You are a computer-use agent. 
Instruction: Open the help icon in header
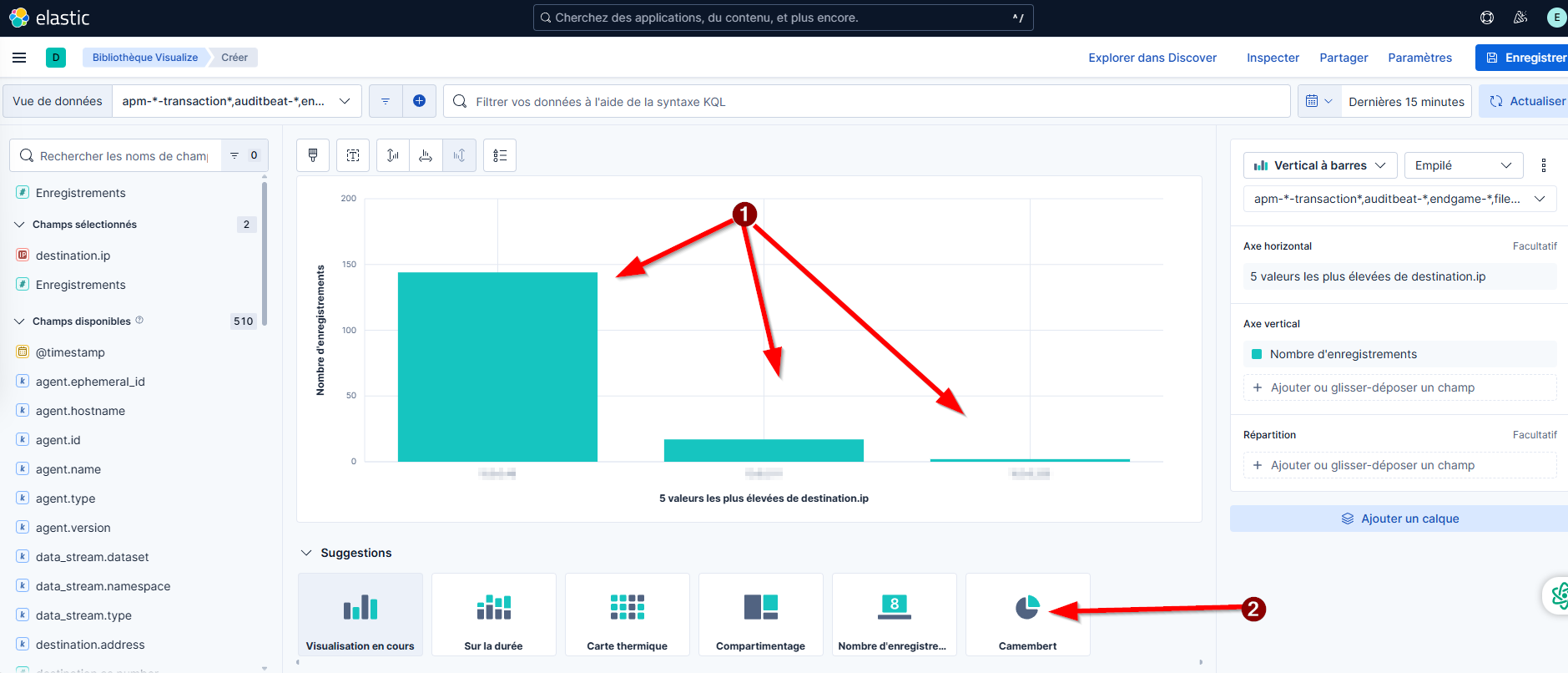click(1486, 18)
